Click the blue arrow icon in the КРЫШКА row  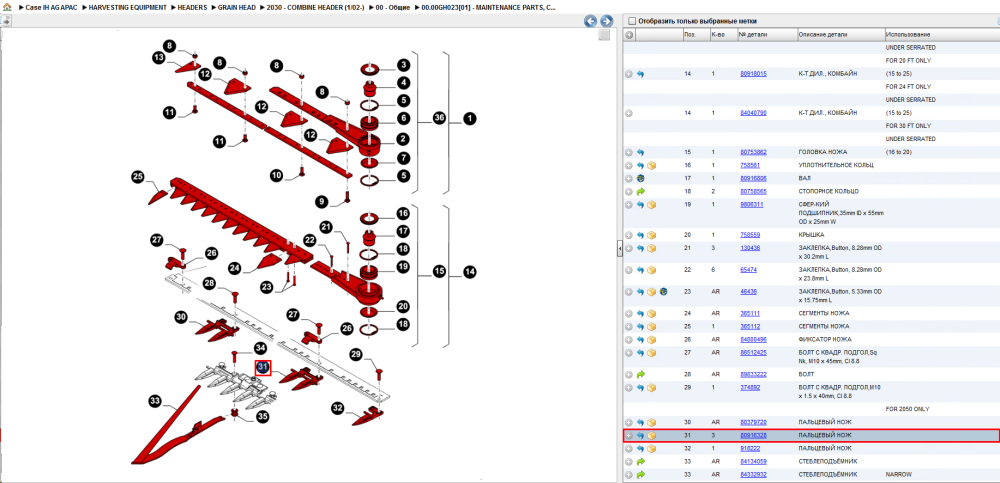[640, 235]
